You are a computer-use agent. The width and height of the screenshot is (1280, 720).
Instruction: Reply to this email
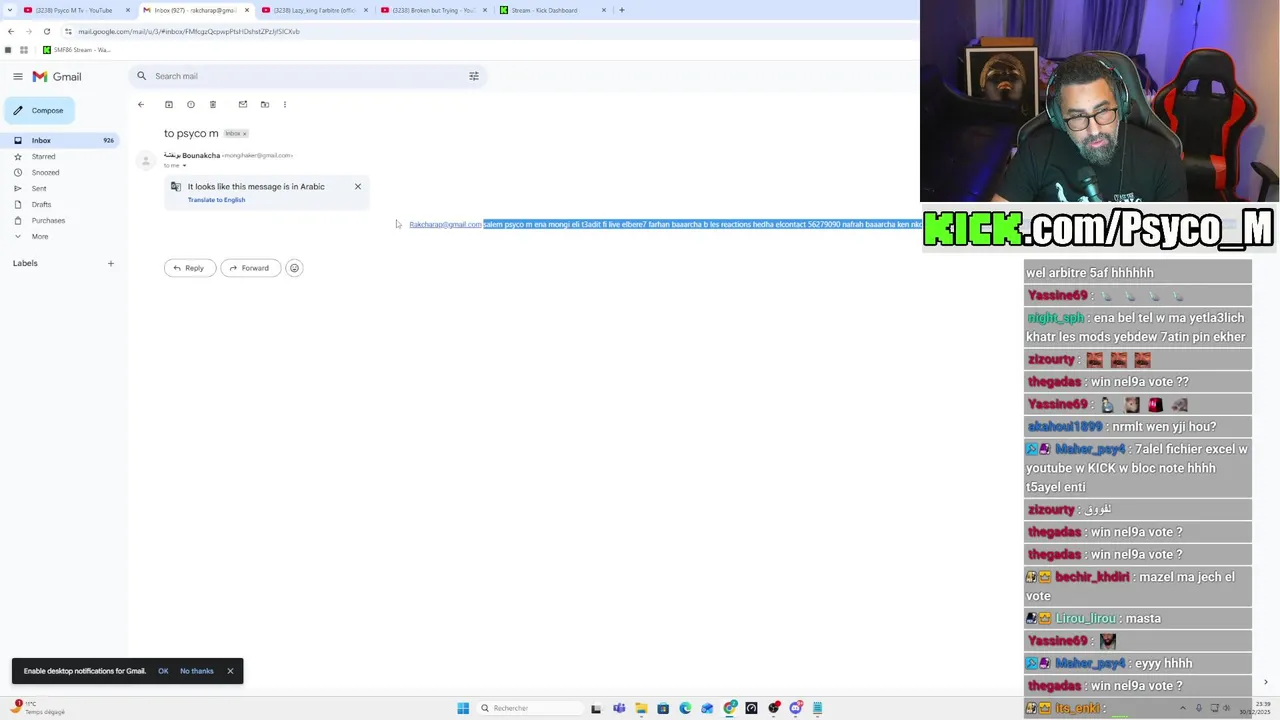coord(189,268)
